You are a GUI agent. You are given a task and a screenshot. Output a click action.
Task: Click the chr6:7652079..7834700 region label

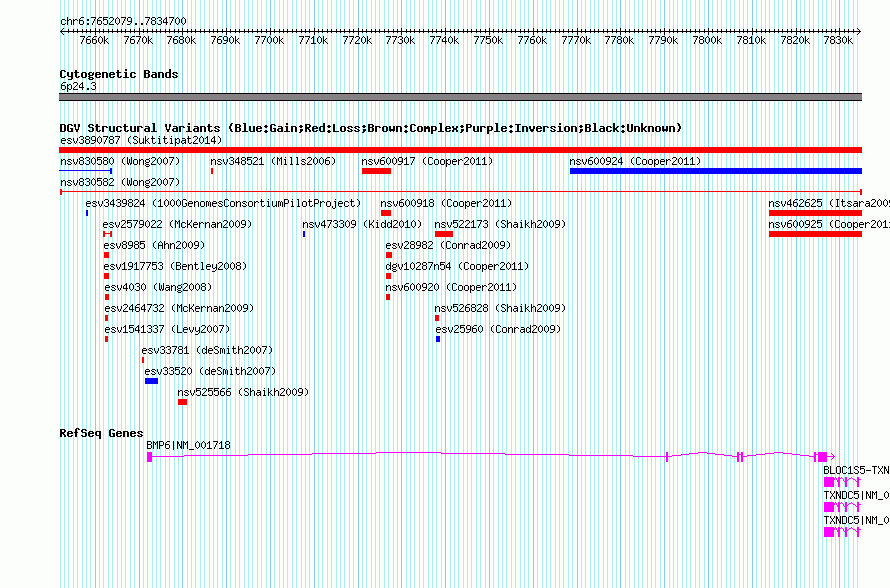pos(123,21)
